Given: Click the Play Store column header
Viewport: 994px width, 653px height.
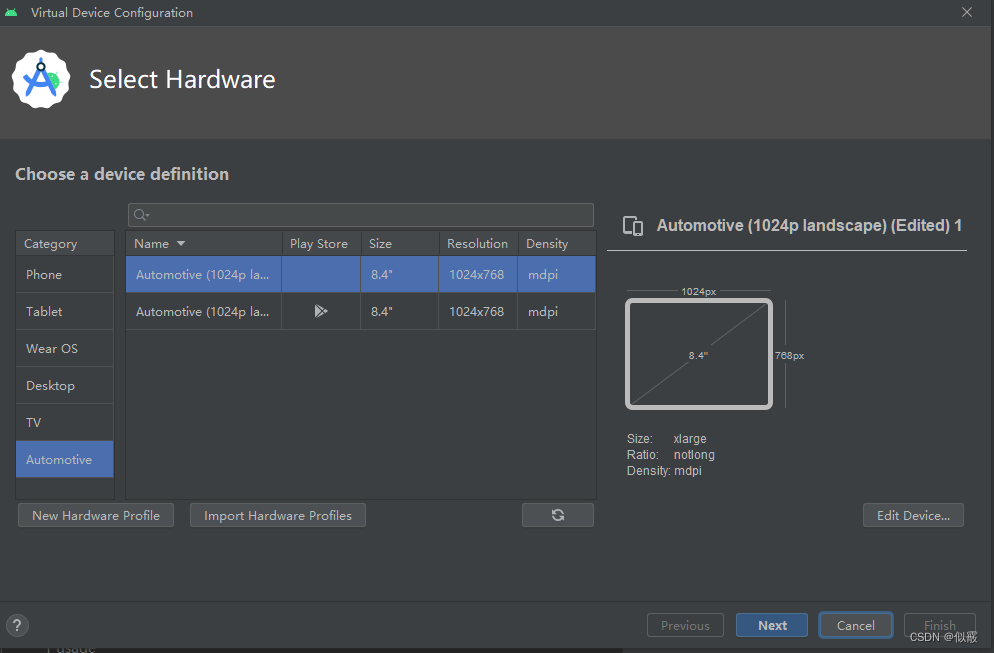Looking at the screenshot, I should (x=321, y=243).
